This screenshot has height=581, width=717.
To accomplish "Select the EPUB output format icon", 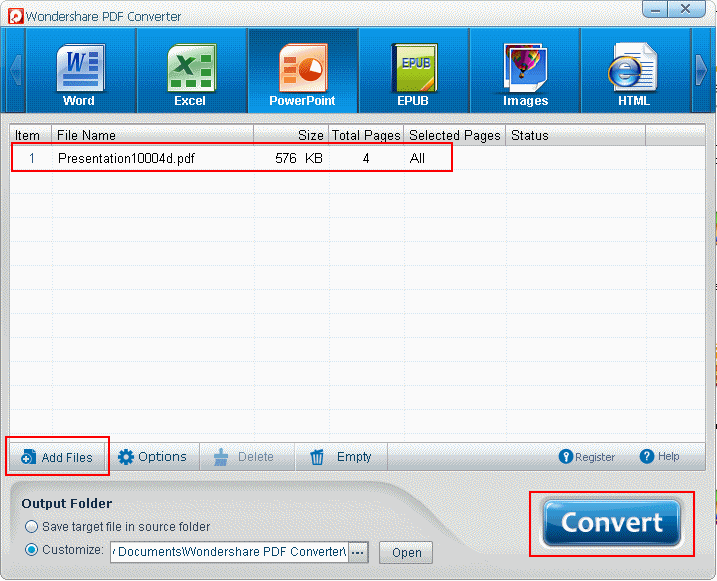I will pos(414,71).
